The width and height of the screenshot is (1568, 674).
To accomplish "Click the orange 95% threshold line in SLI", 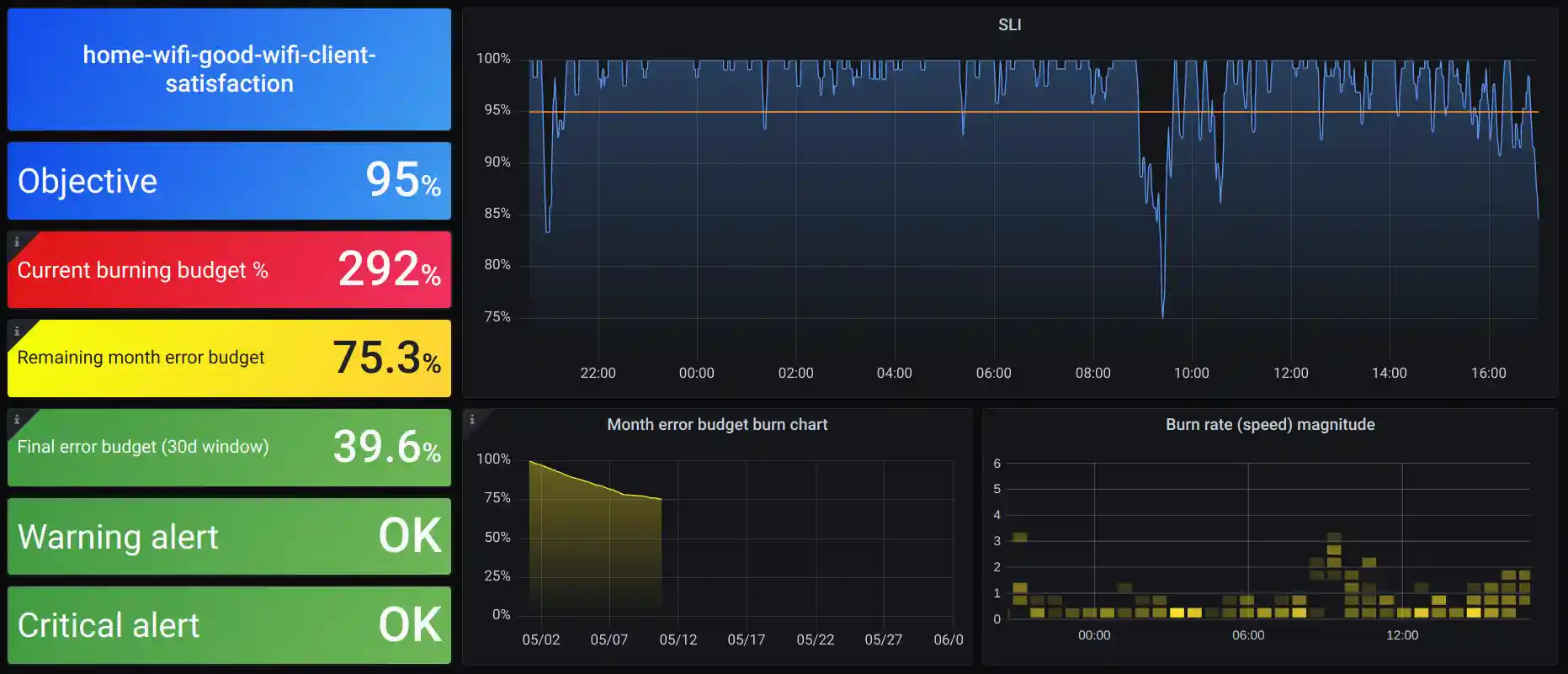I will (1034, 112).
